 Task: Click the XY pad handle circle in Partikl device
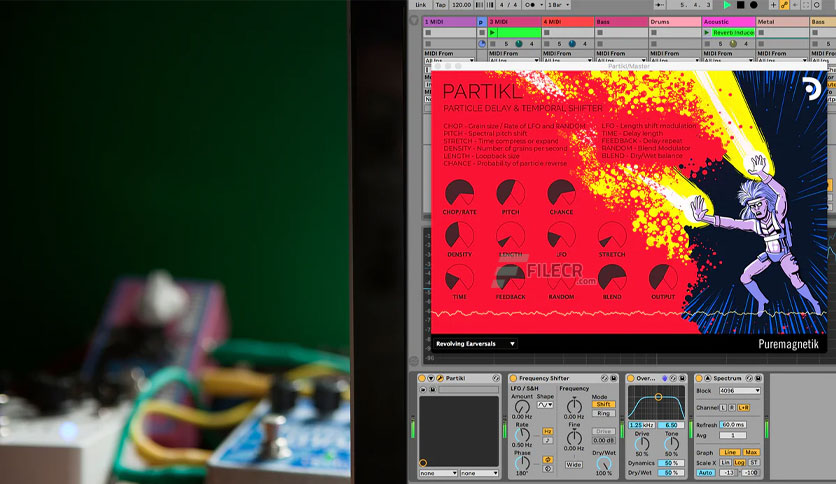tap(423, 463)
